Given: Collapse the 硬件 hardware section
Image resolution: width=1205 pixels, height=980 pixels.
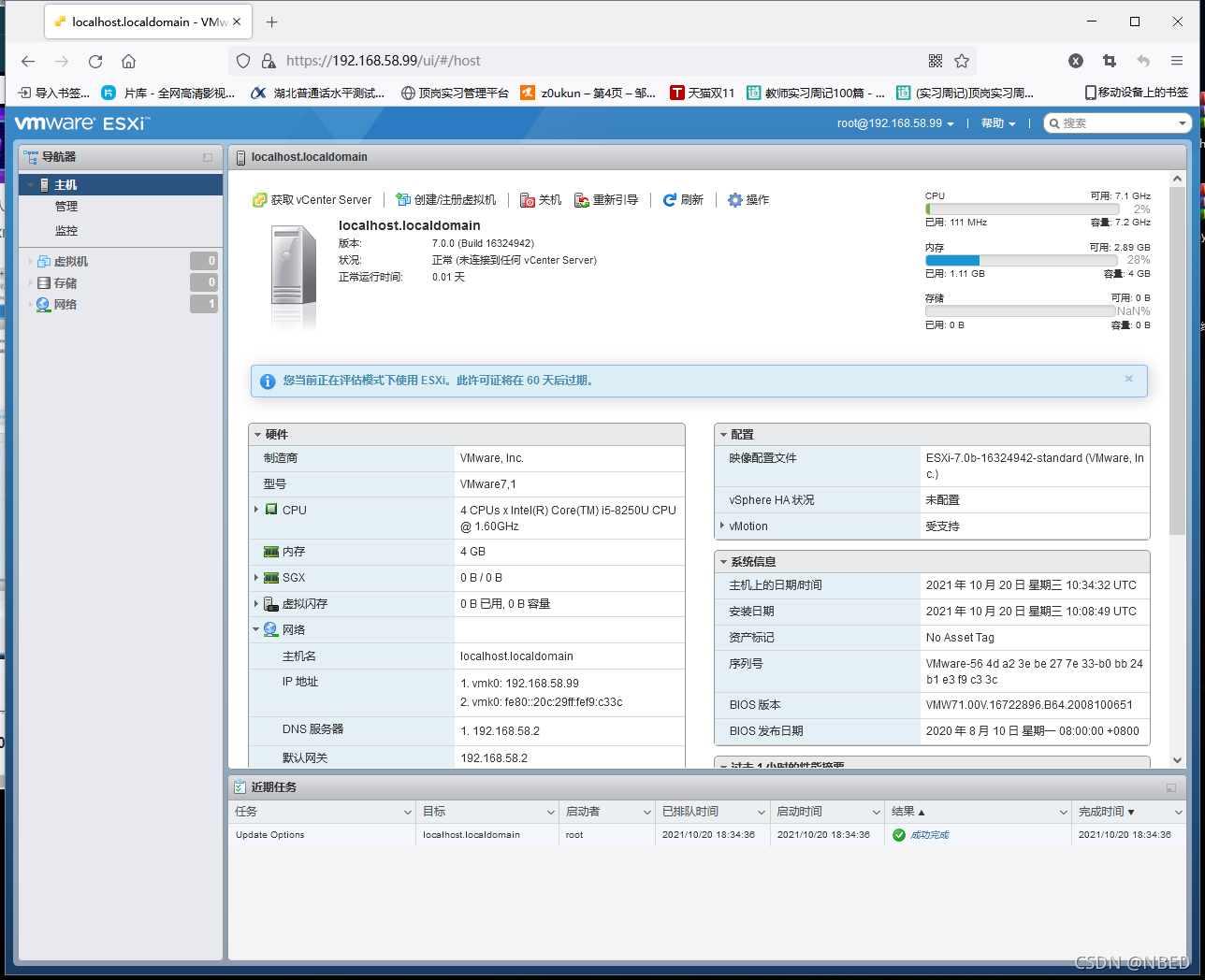Looking at the screenshot, I should click(257, 435).
